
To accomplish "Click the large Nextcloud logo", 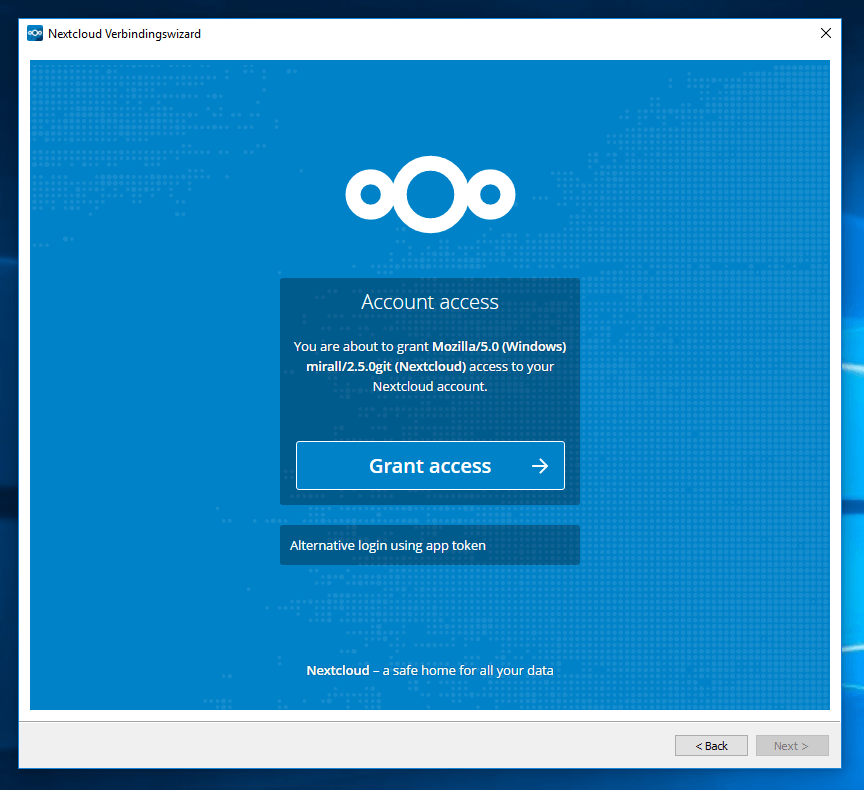I will tap(430, 194).
